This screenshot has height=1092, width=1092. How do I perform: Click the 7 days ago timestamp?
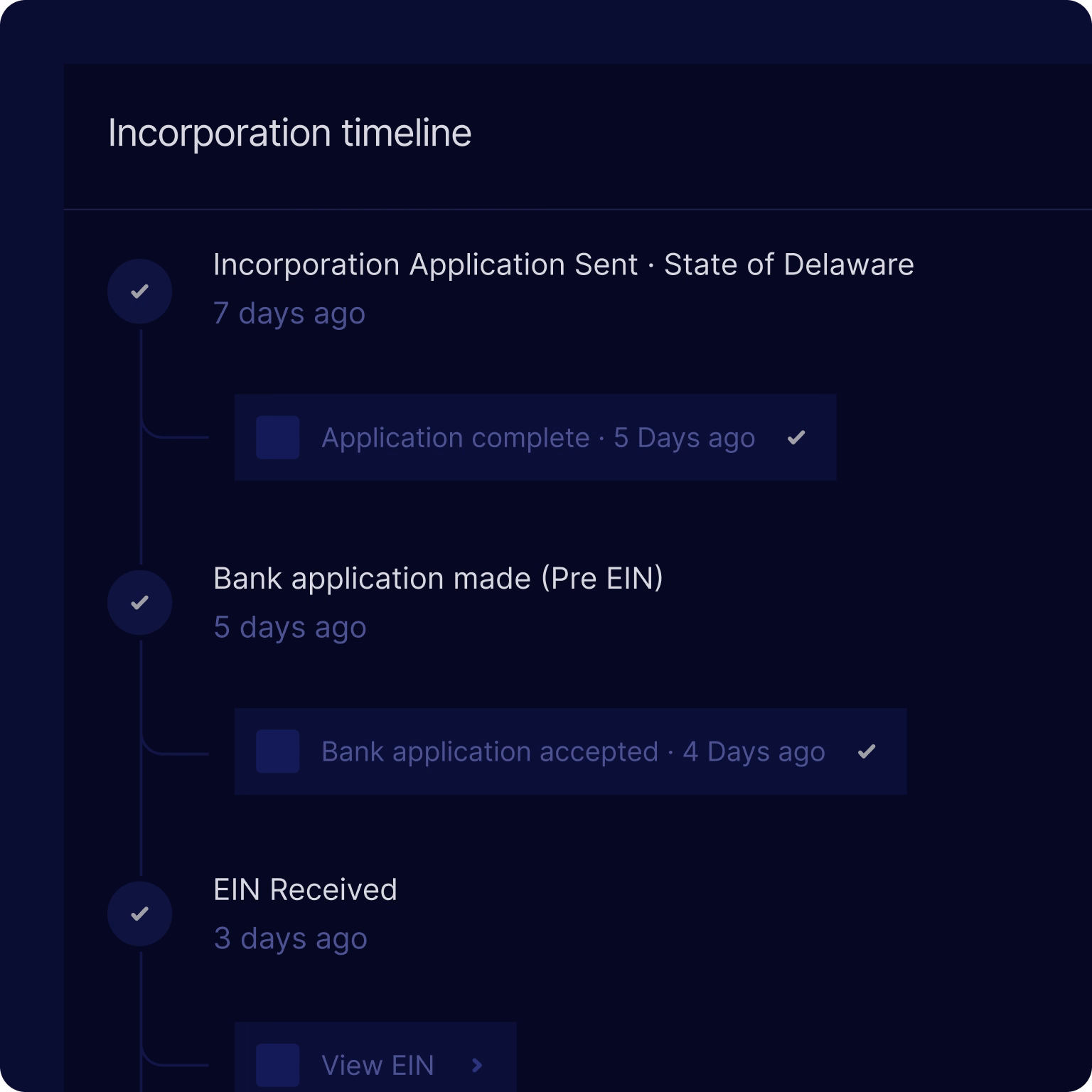(x=289, y=314)
